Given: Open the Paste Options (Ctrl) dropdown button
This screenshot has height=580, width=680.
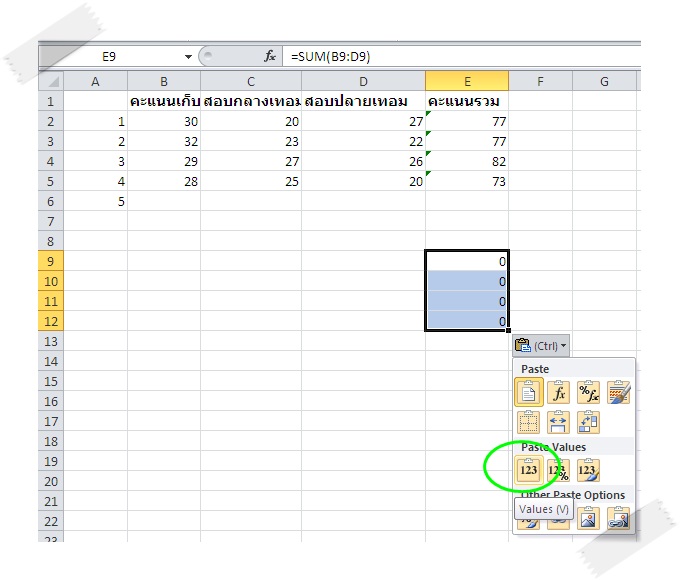Looking at the screenshot, I should click(x=541, y=346).
